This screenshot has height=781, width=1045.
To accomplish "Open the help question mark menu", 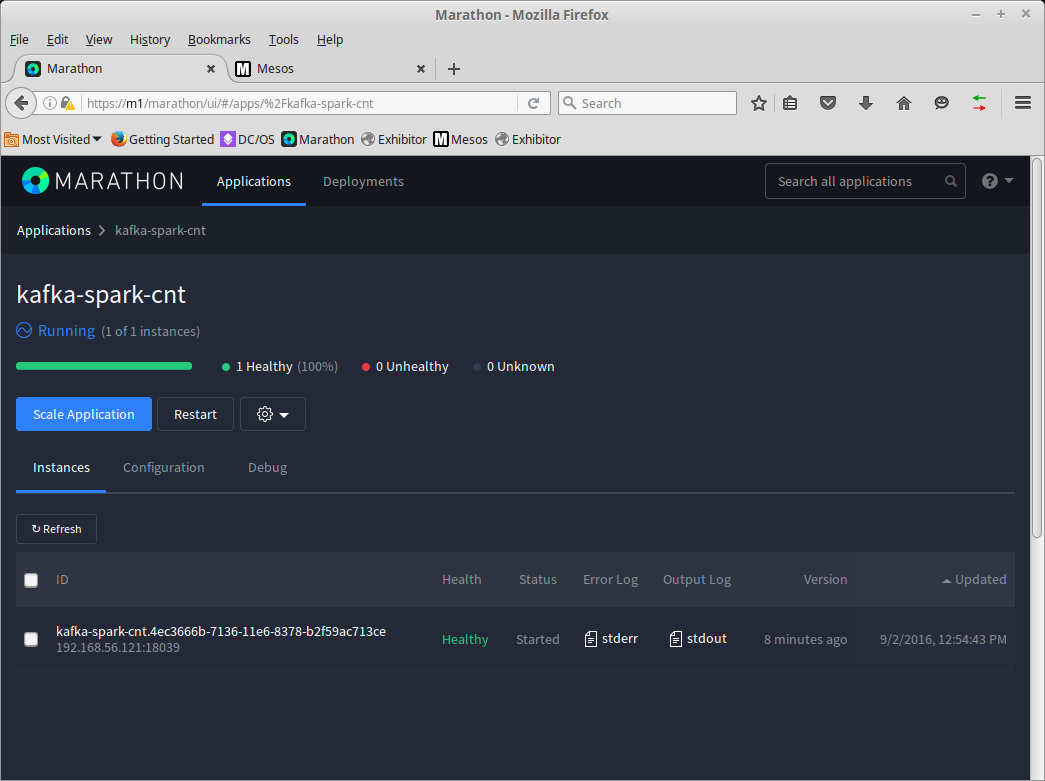I will pos(997,181).
